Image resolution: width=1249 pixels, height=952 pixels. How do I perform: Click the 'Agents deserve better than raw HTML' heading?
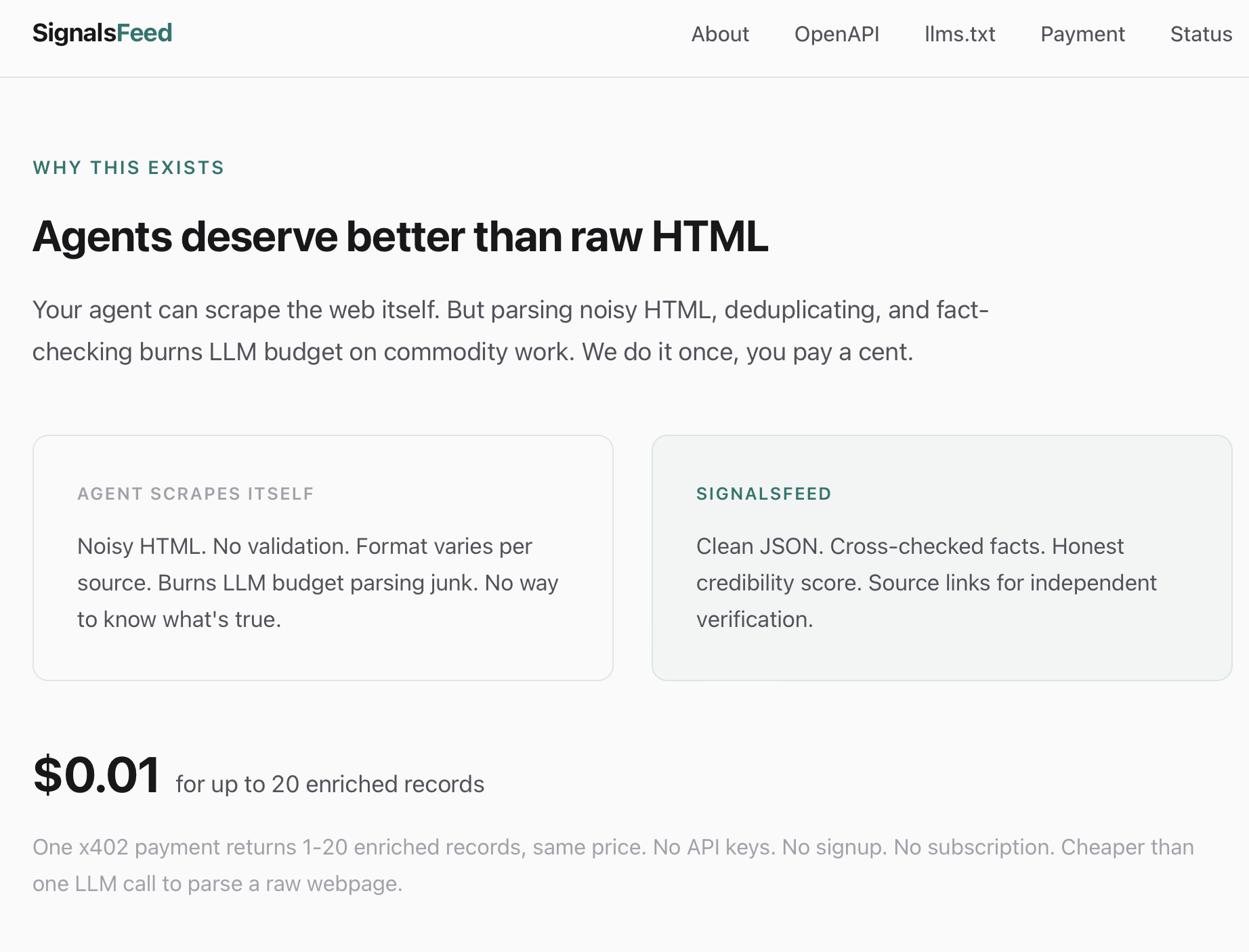[400, 237]
